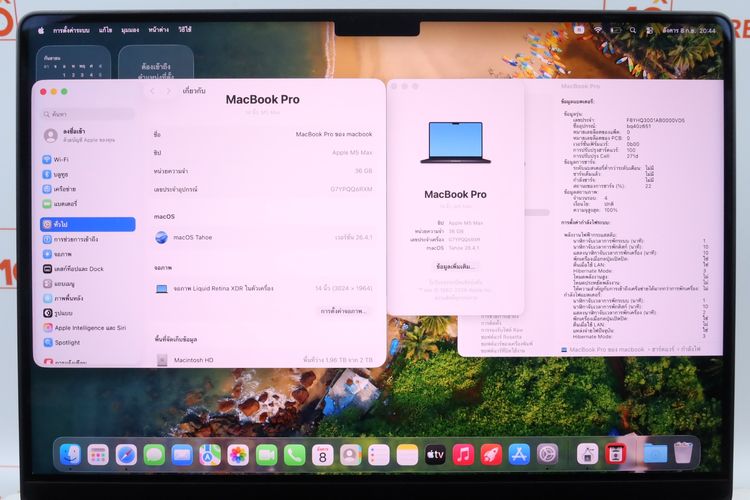Open Contacts from the Dock

coord(351,455)
